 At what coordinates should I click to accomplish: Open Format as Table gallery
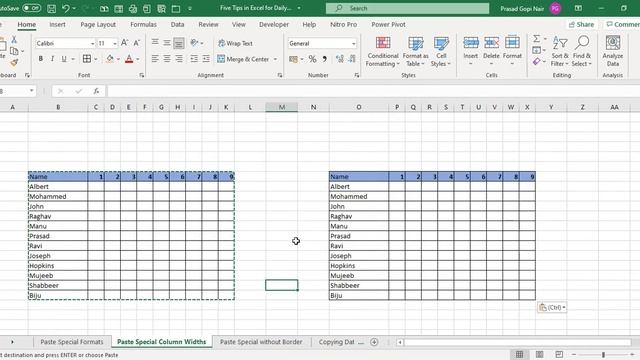pos(416,51)
